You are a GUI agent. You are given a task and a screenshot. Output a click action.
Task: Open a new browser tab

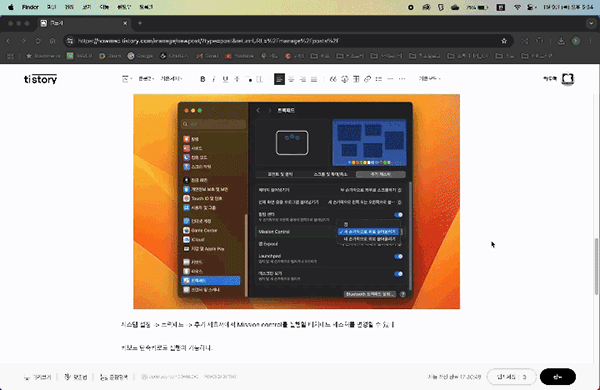140,23
